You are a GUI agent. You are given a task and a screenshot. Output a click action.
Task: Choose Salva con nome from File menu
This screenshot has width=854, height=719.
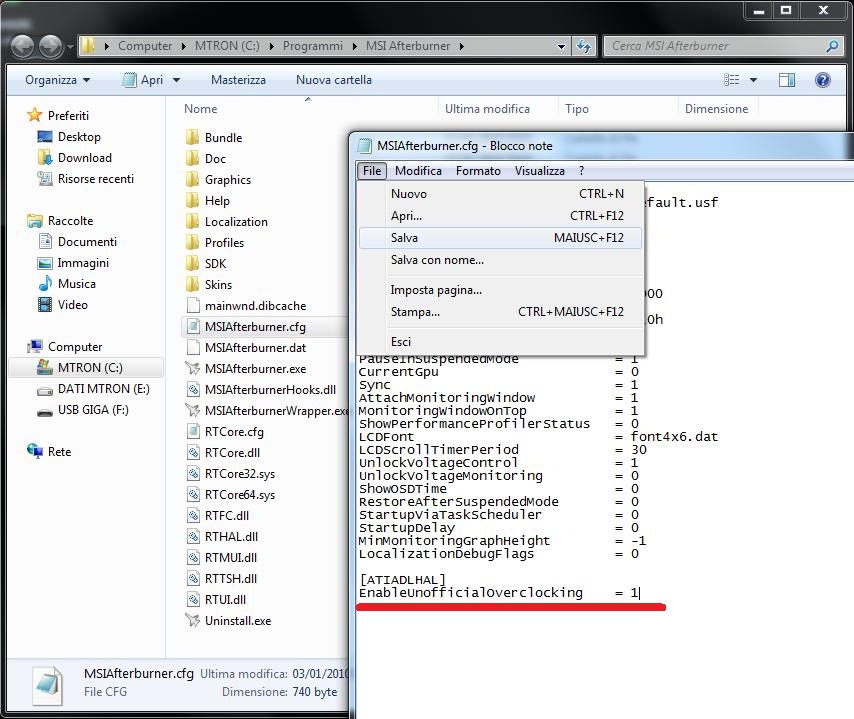500,260
